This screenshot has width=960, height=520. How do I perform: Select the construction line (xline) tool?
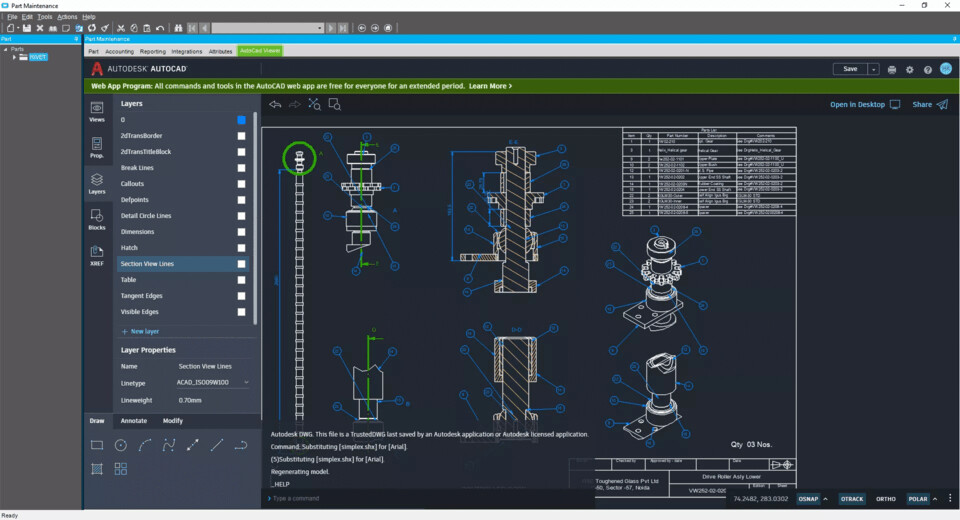point(192,445)
